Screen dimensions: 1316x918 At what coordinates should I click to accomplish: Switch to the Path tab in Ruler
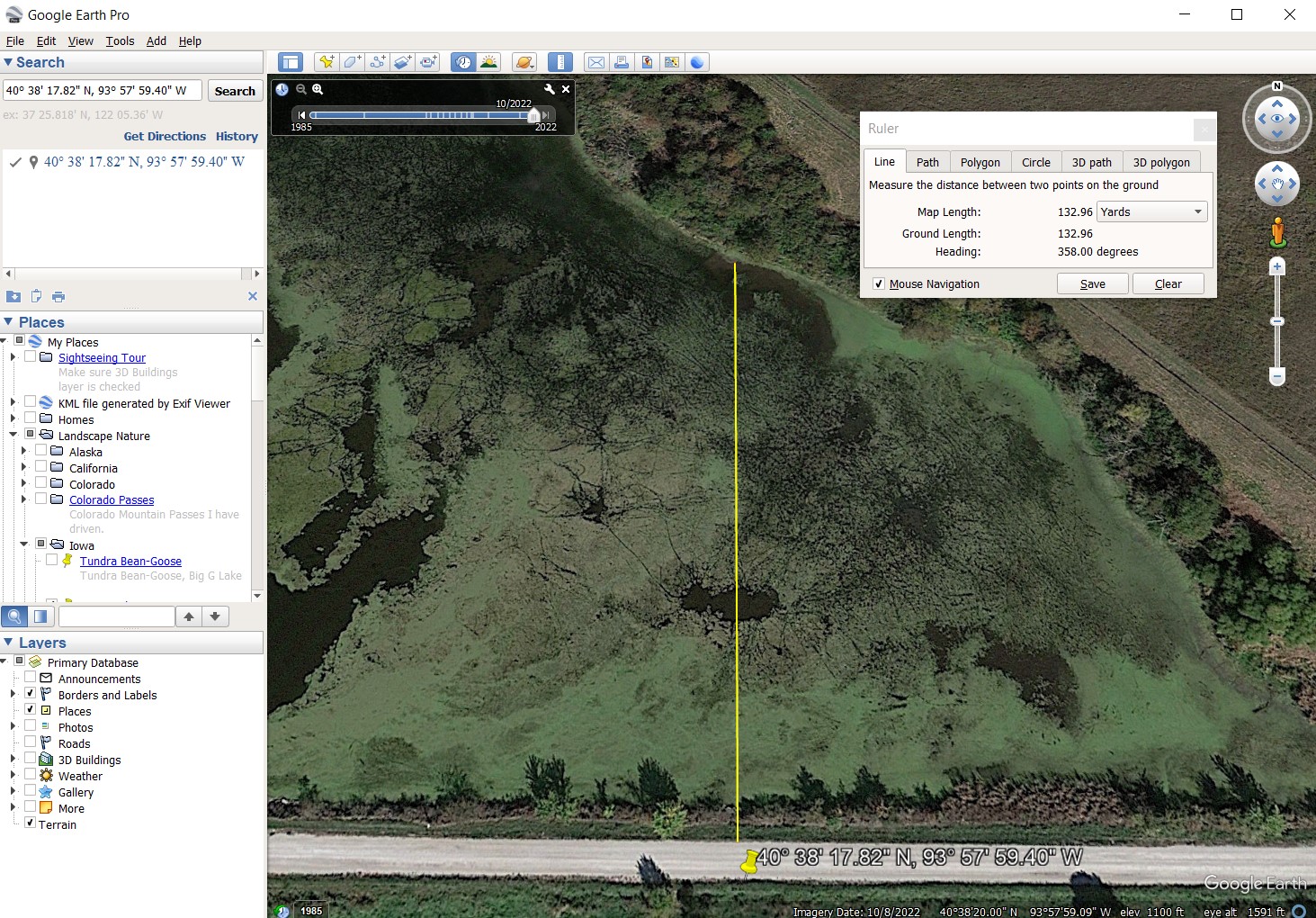tap(927, 162)
